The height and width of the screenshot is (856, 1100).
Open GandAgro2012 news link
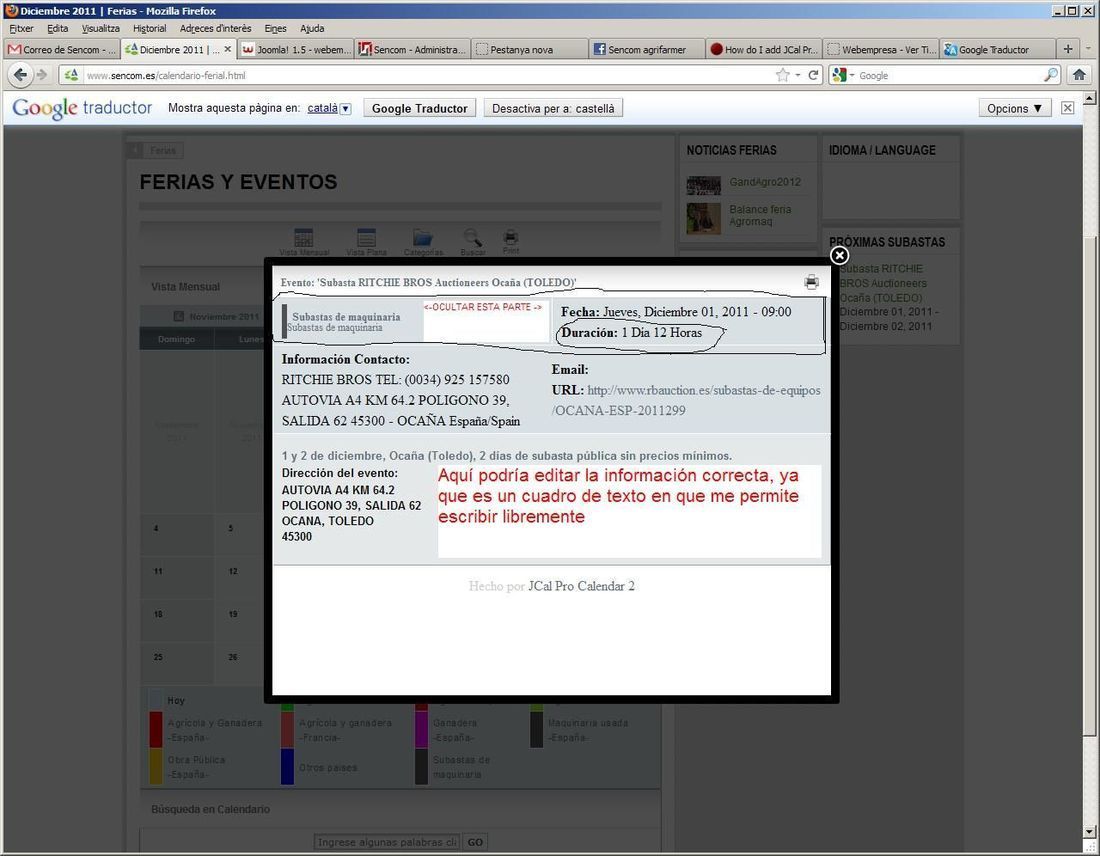coord(765,182)
